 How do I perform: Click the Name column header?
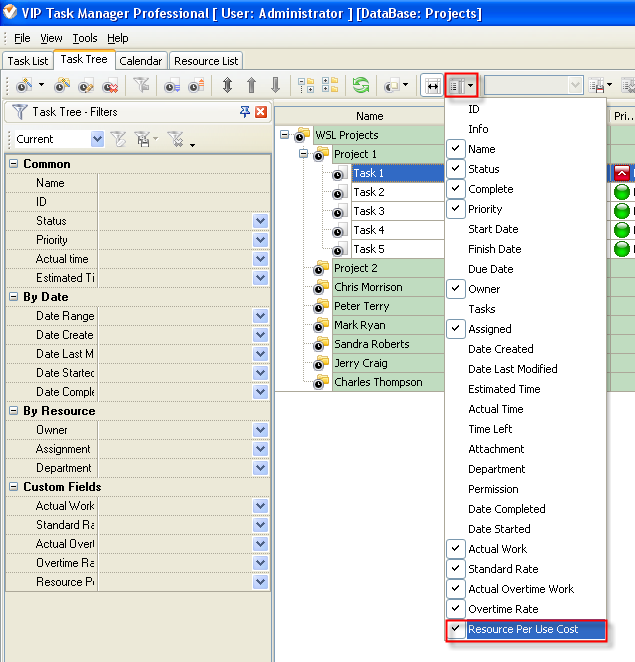pos(369,116)
